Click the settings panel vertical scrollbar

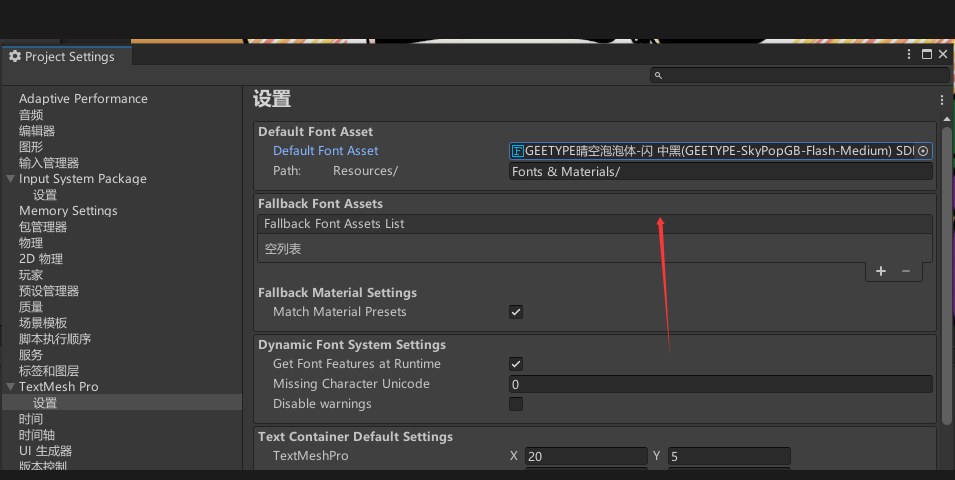point(946,275)
